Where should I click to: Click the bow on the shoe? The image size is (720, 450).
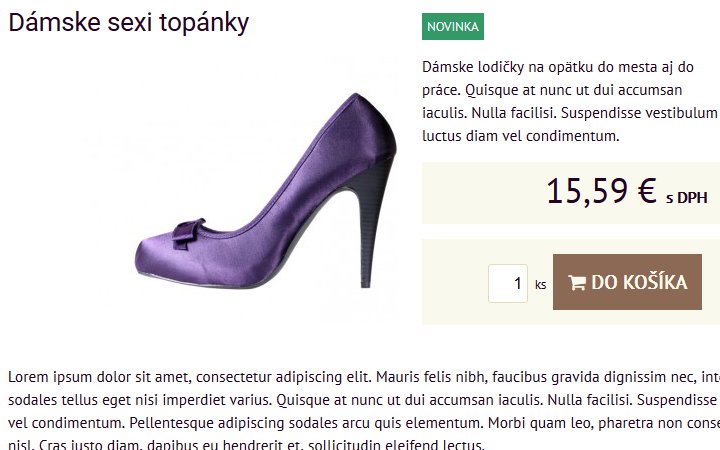coord(188,232)
